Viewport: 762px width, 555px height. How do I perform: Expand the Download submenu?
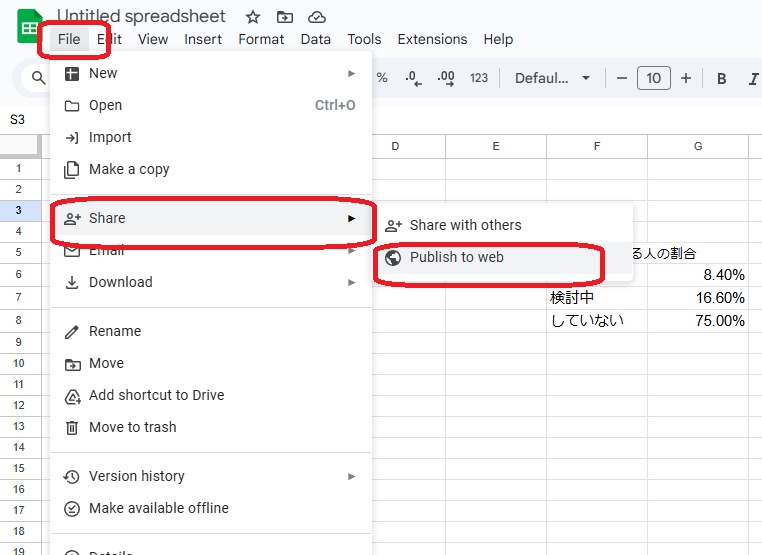(210, 282)
